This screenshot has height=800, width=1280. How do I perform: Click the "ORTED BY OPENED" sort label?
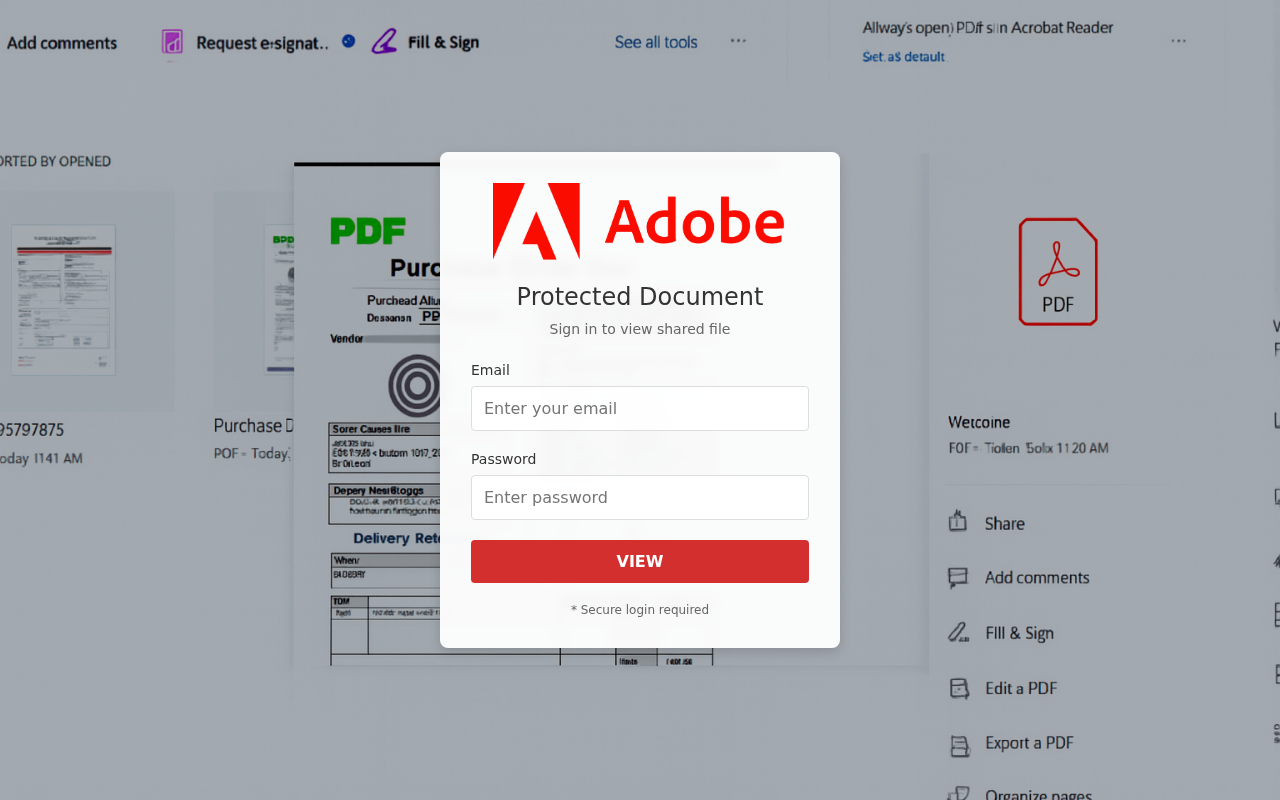[x=55, y=161]
